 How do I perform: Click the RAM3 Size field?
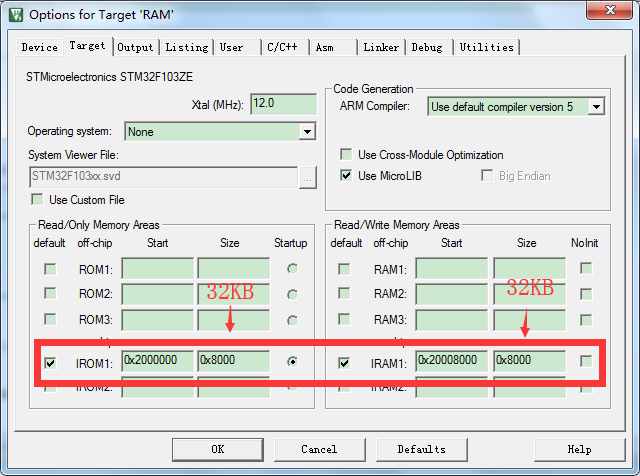[x=529, y=320]
